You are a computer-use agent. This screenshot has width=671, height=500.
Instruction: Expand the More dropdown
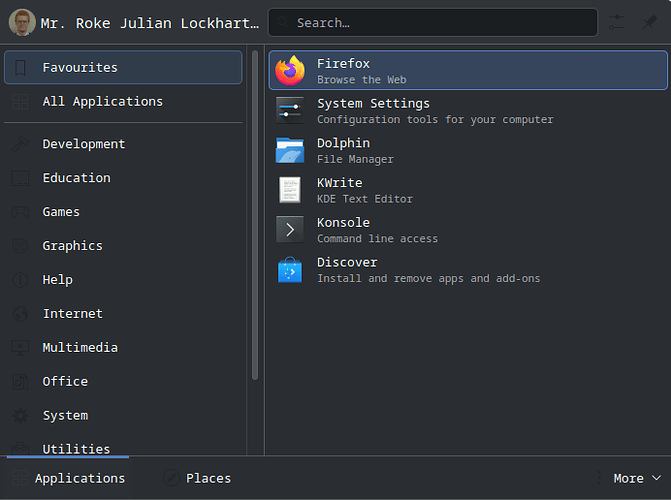(x=636, y=478)
